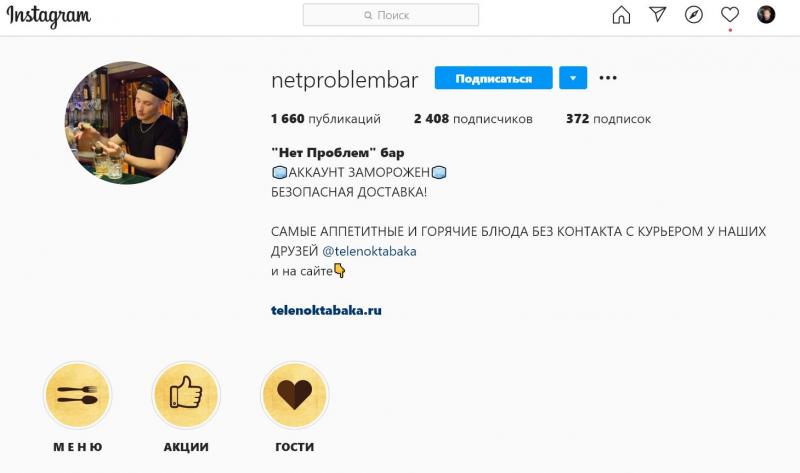Focus the Поиск search field
This screenshot has height=473, width=800.
391,15
